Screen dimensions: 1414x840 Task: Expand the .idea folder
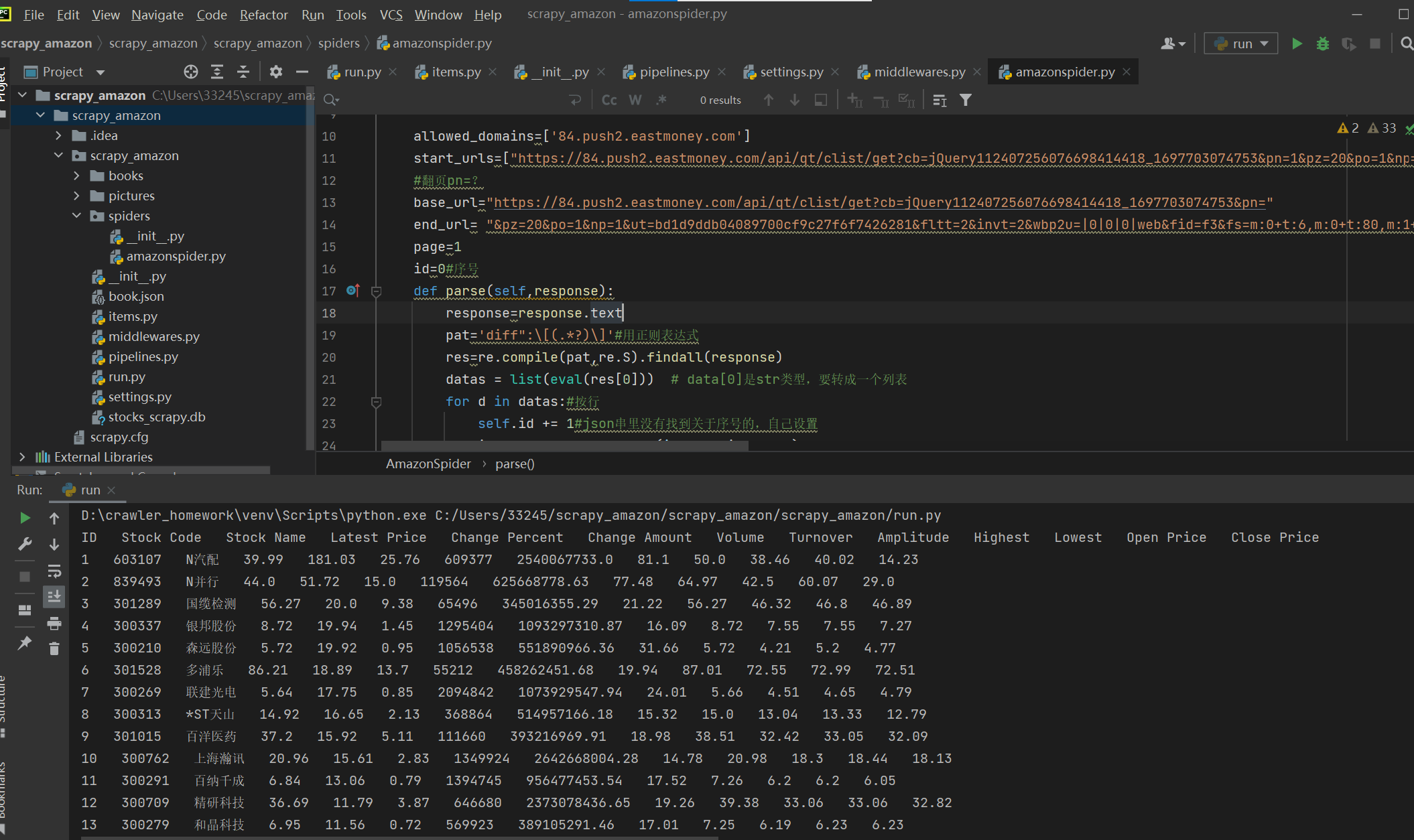click(x=58, y=135)
